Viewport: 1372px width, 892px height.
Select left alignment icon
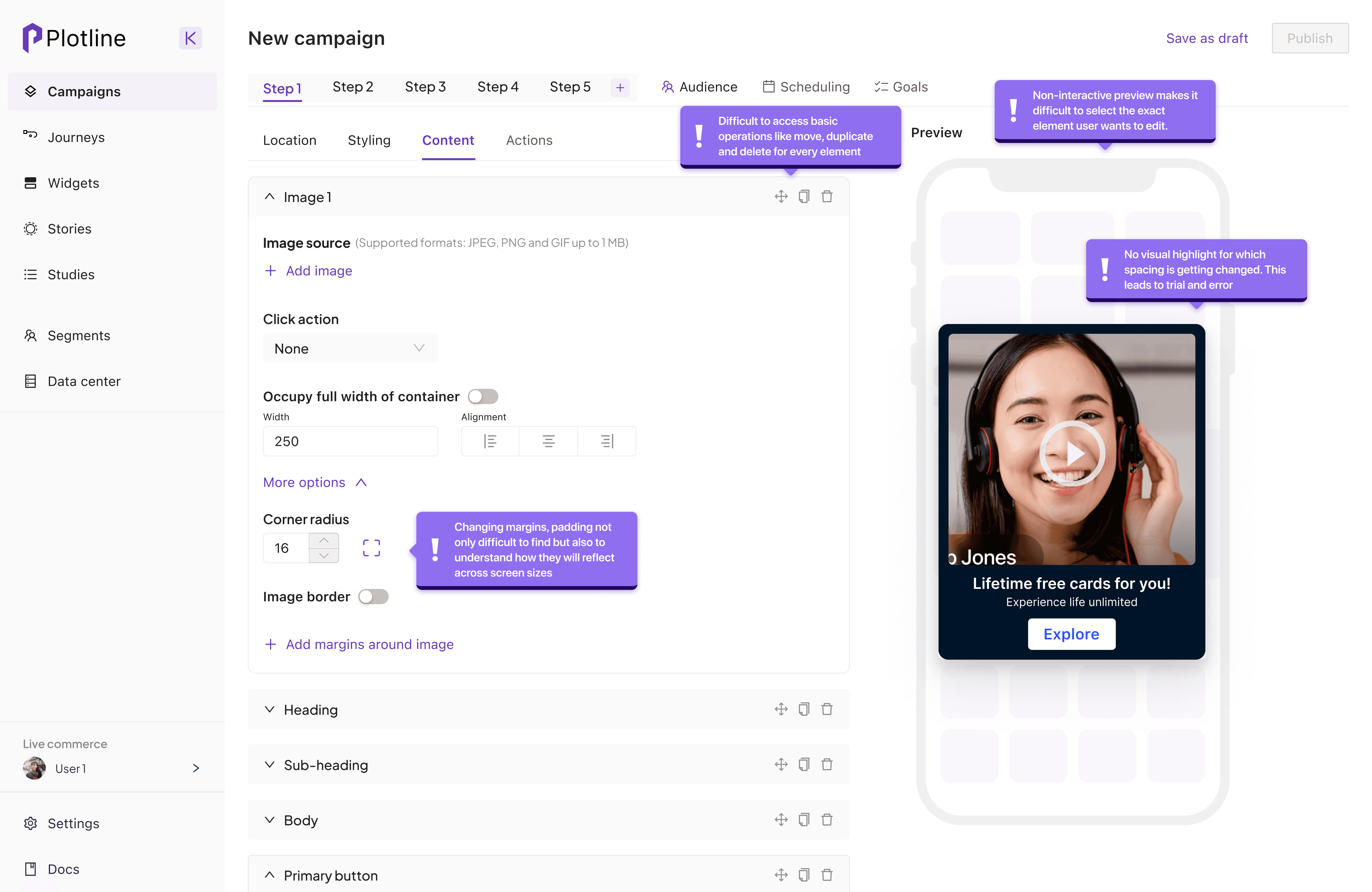(490, 441)
